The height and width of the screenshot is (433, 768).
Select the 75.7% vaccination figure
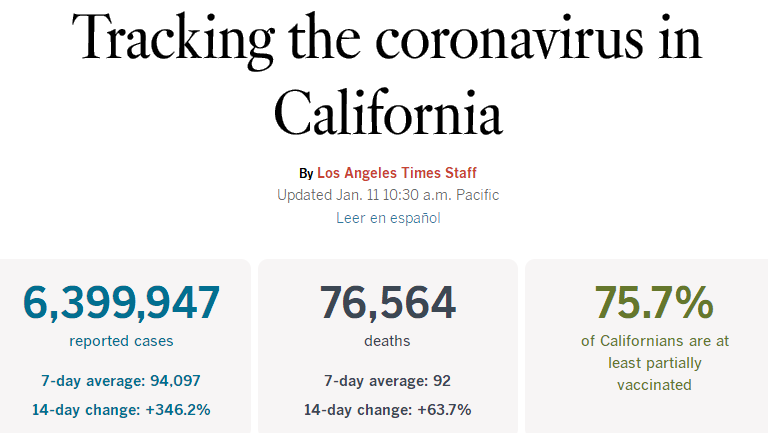pos(654,303)
